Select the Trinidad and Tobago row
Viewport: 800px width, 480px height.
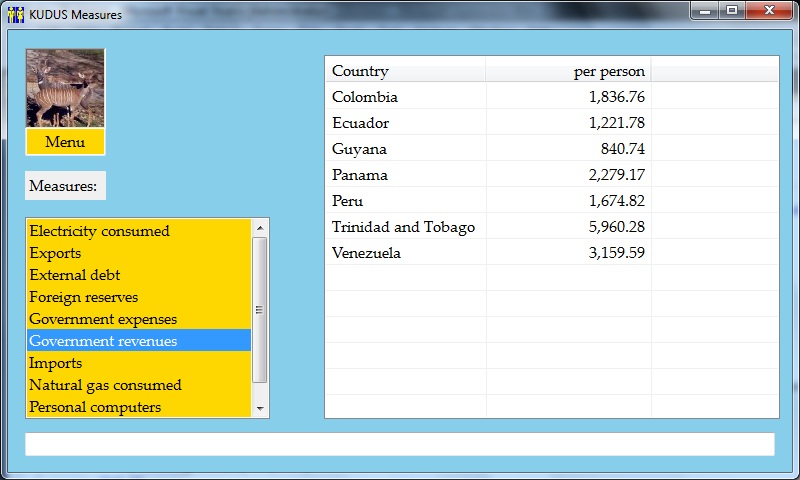point(403,227)
